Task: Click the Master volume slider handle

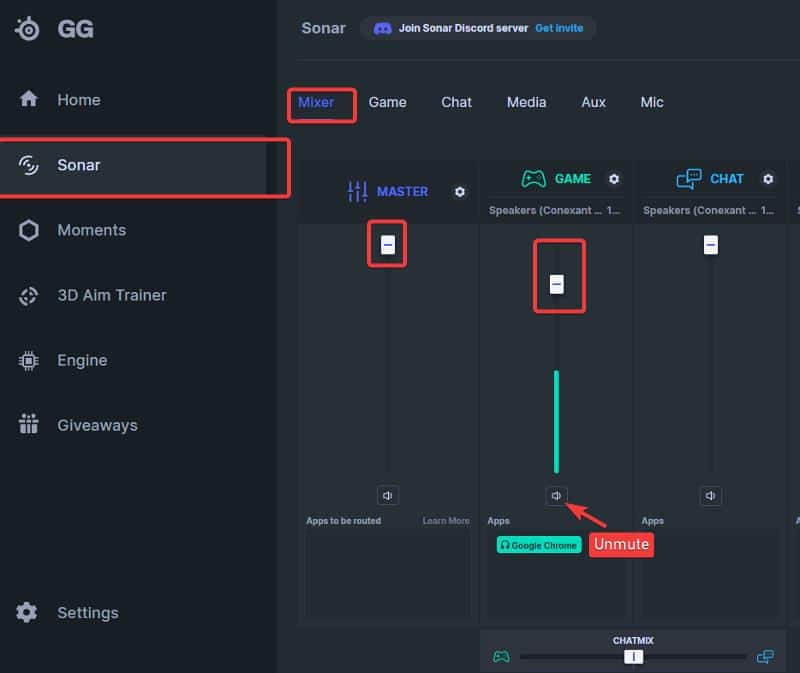Action: [388, 245]
